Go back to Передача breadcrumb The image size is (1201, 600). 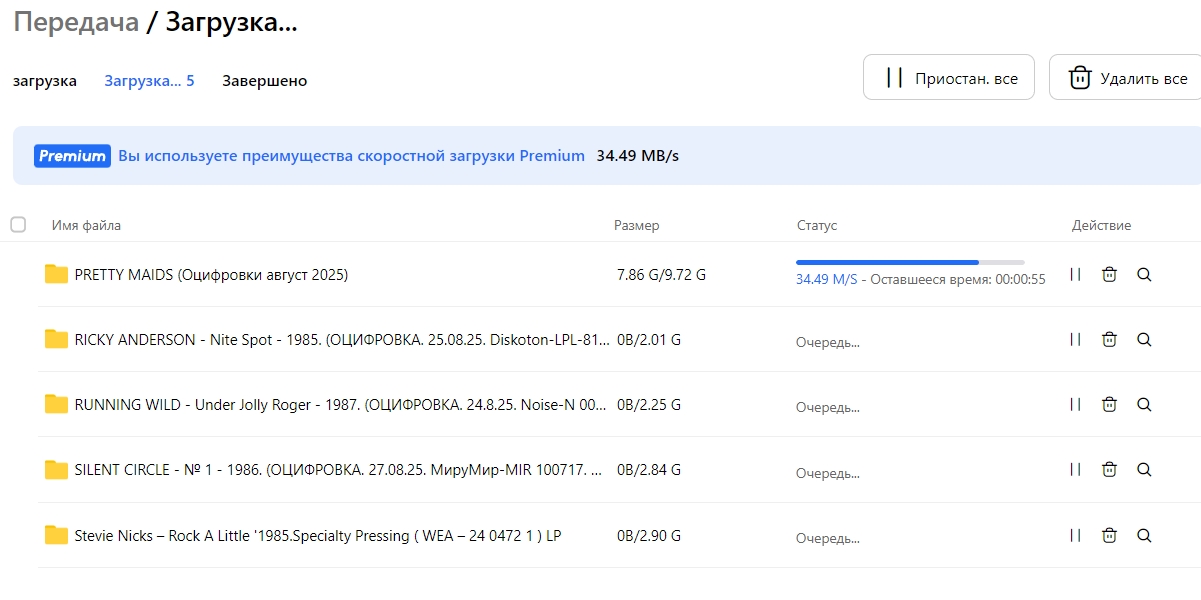tap(76, 22)
